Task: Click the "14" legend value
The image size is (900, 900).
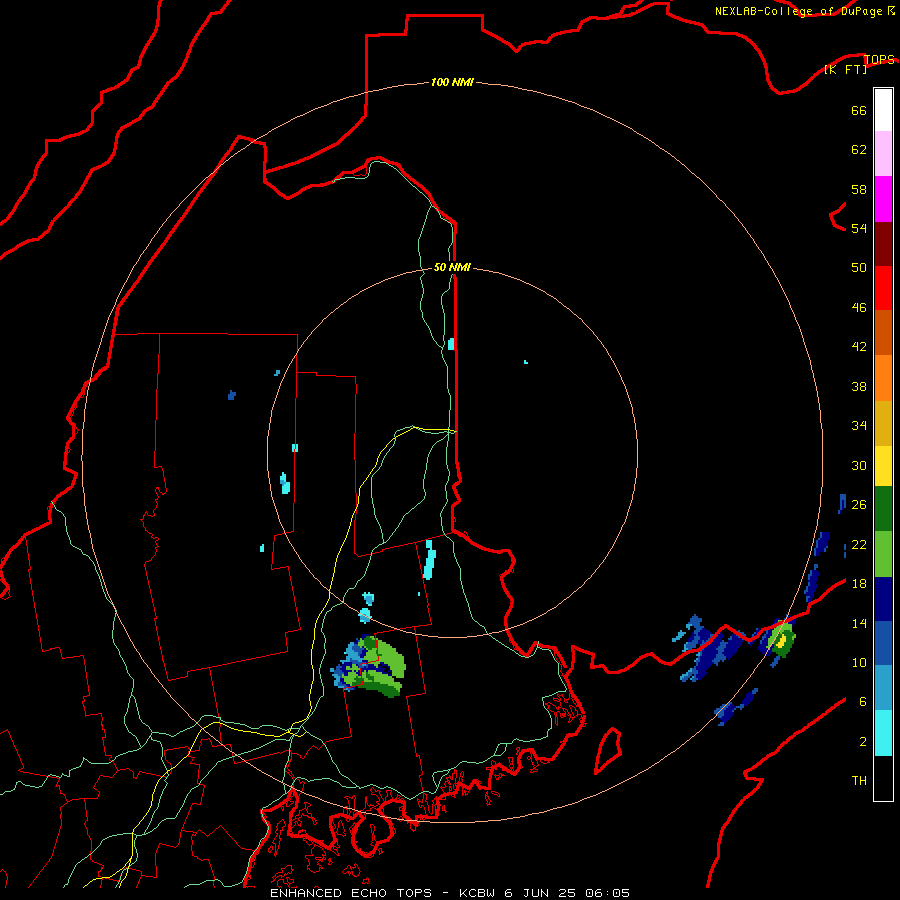Action: click(x=859, y=623)
